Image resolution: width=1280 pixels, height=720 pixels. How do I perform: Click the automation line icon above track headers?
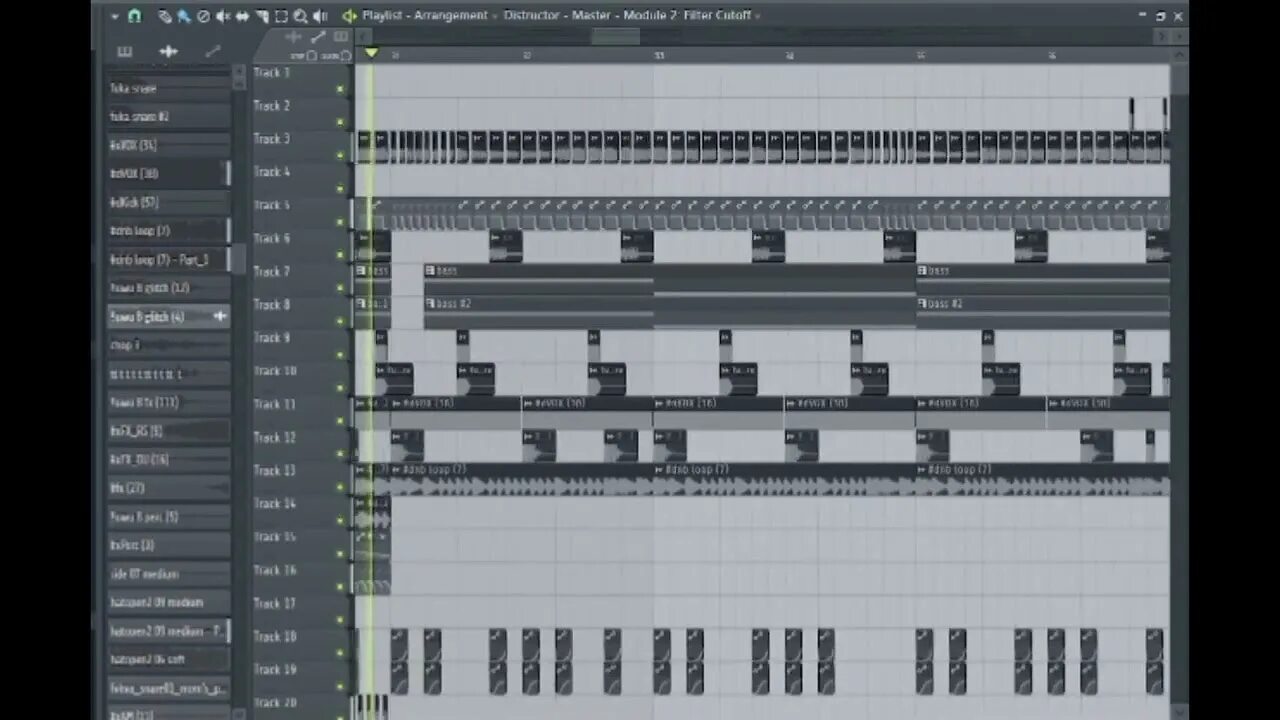(x=317, y=37)
